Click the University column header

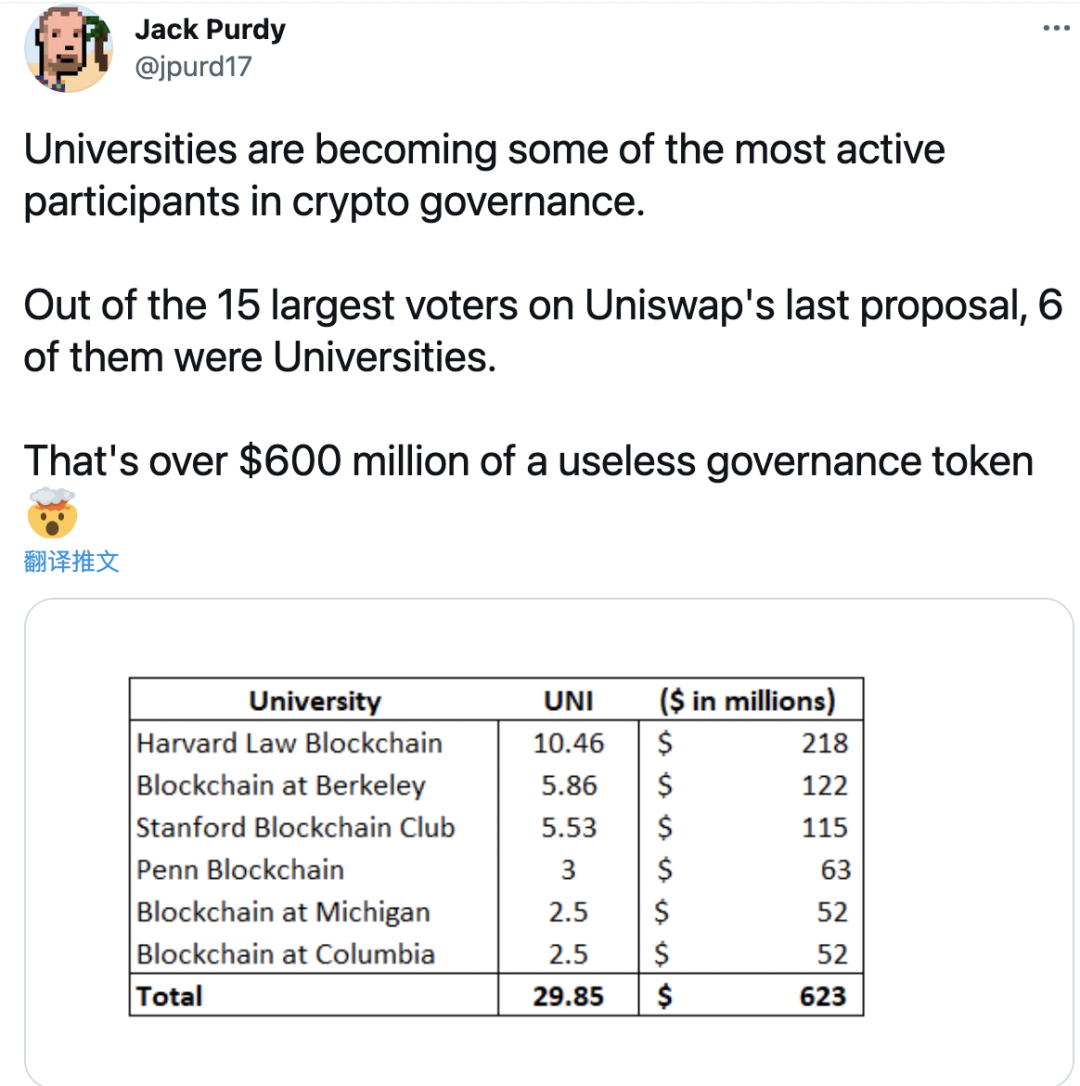point(315,701)
